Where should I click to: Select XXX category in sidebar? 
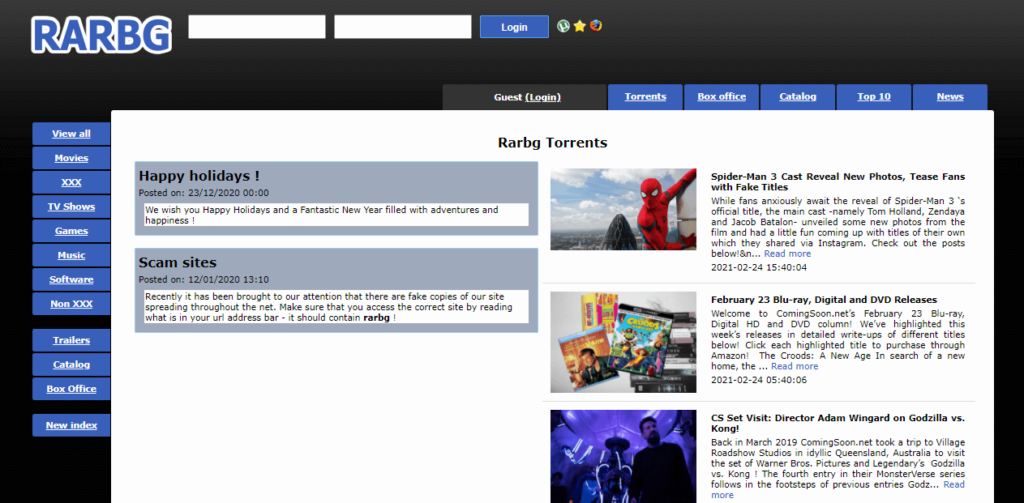71,182
